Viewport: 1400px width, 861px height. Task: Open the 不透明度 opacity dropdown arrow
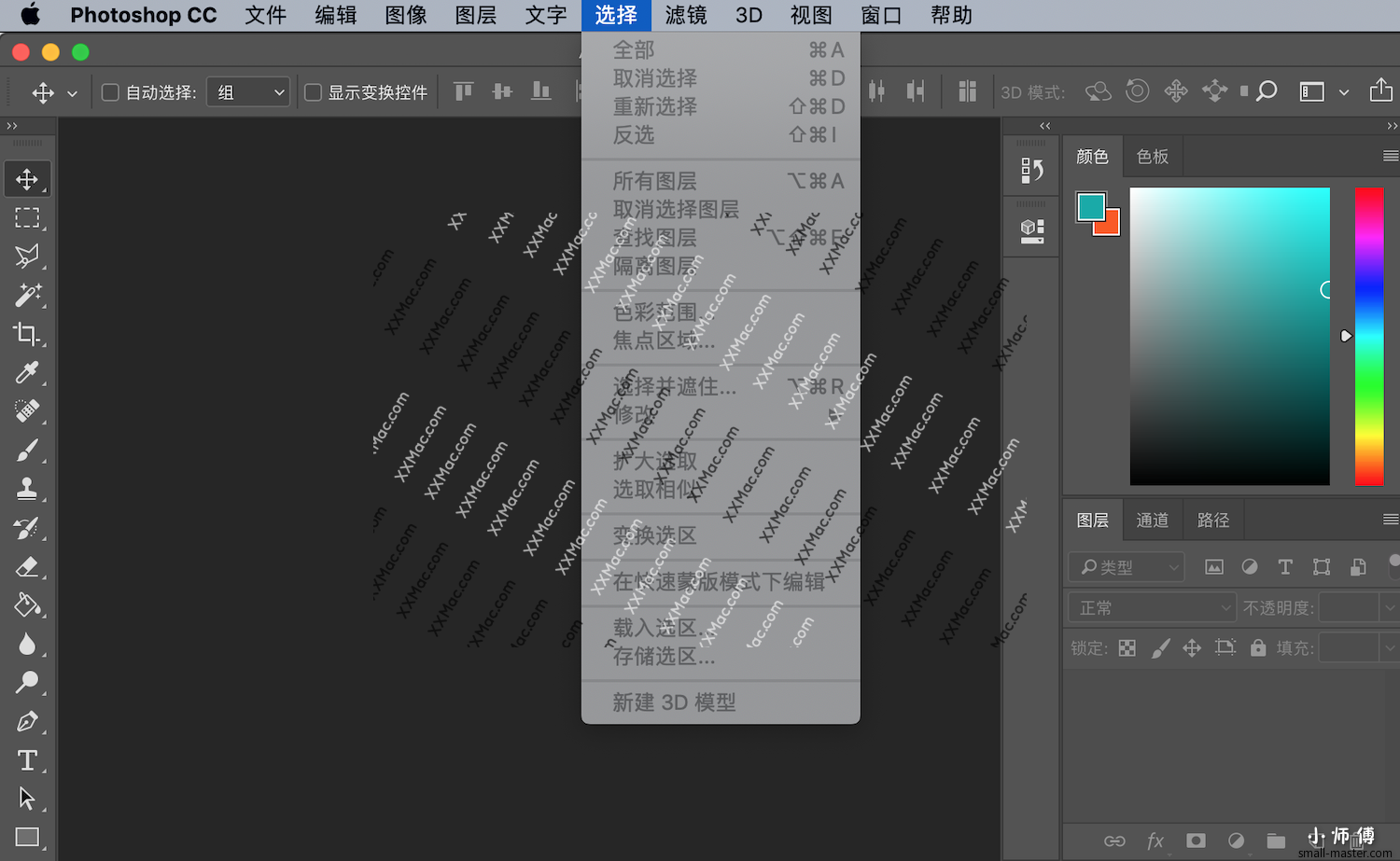point(1389,608)
